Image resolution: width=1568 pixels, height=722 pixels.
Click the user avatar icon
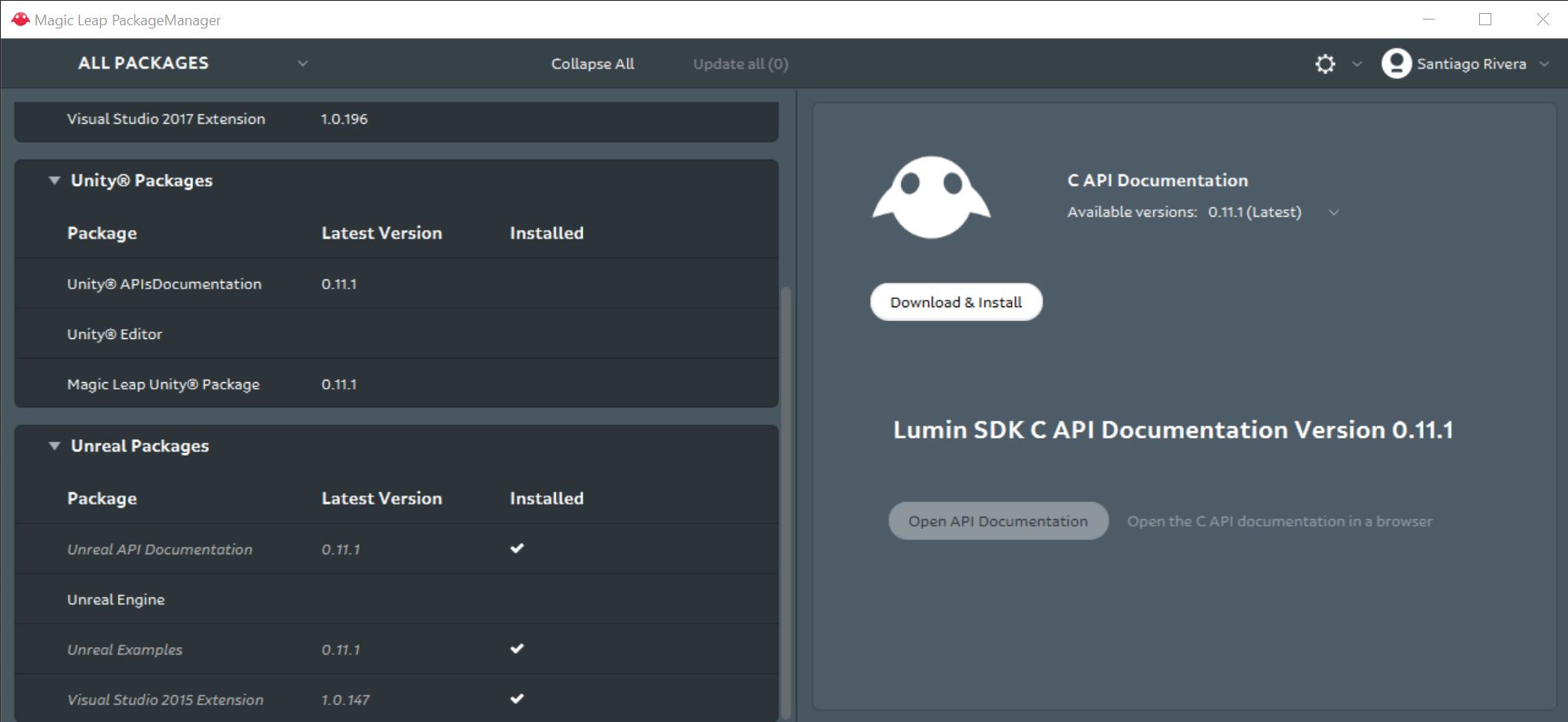pos(1396,64)
